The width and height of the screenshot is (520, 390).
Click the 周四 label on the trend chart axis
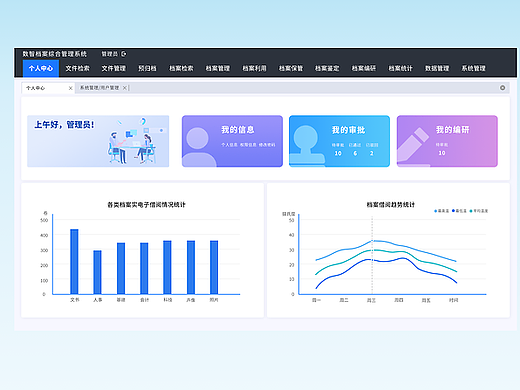[x=399, y=300]
